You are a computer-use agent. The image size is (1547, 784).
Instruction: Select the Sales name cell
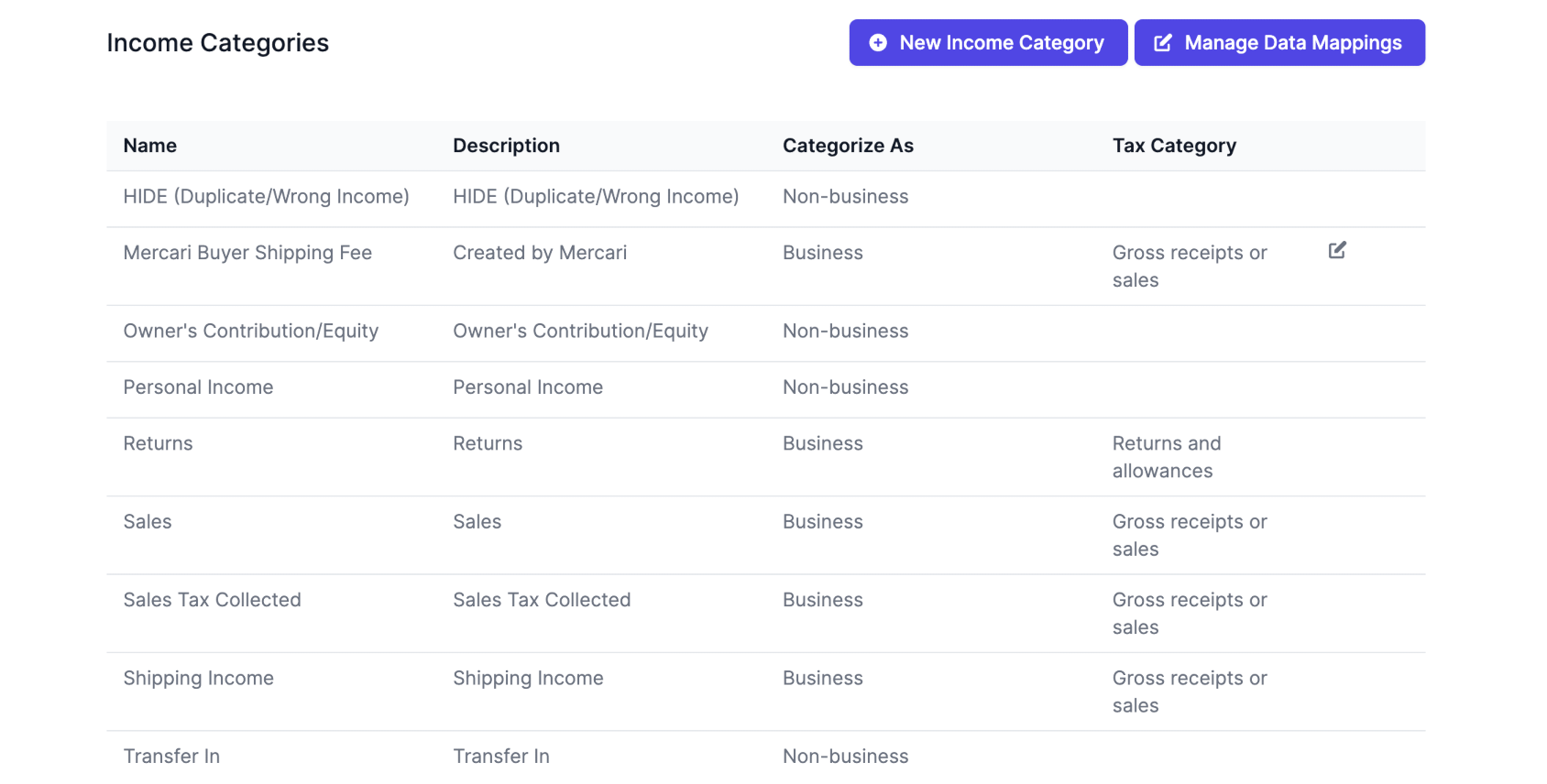[148, 522]
